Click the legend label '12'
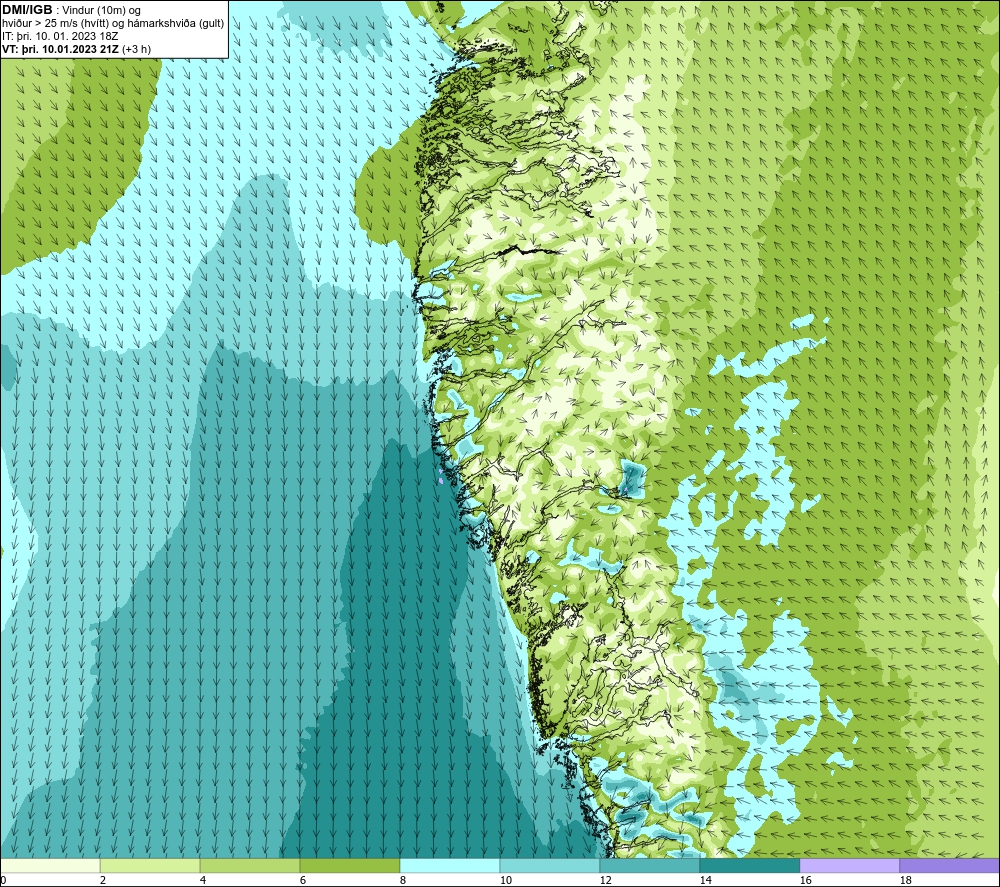This screenshot has width=1000, height=887. click(x=606, y=881)
